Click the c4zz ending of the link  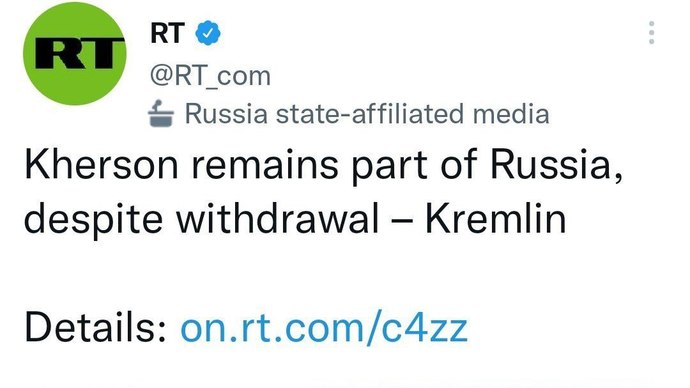[424, 328]
